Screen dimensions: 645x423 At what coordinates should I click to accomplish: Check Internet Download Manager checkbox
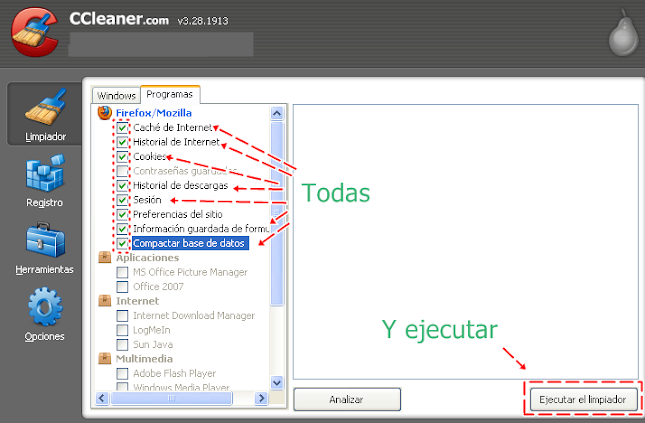122,315
